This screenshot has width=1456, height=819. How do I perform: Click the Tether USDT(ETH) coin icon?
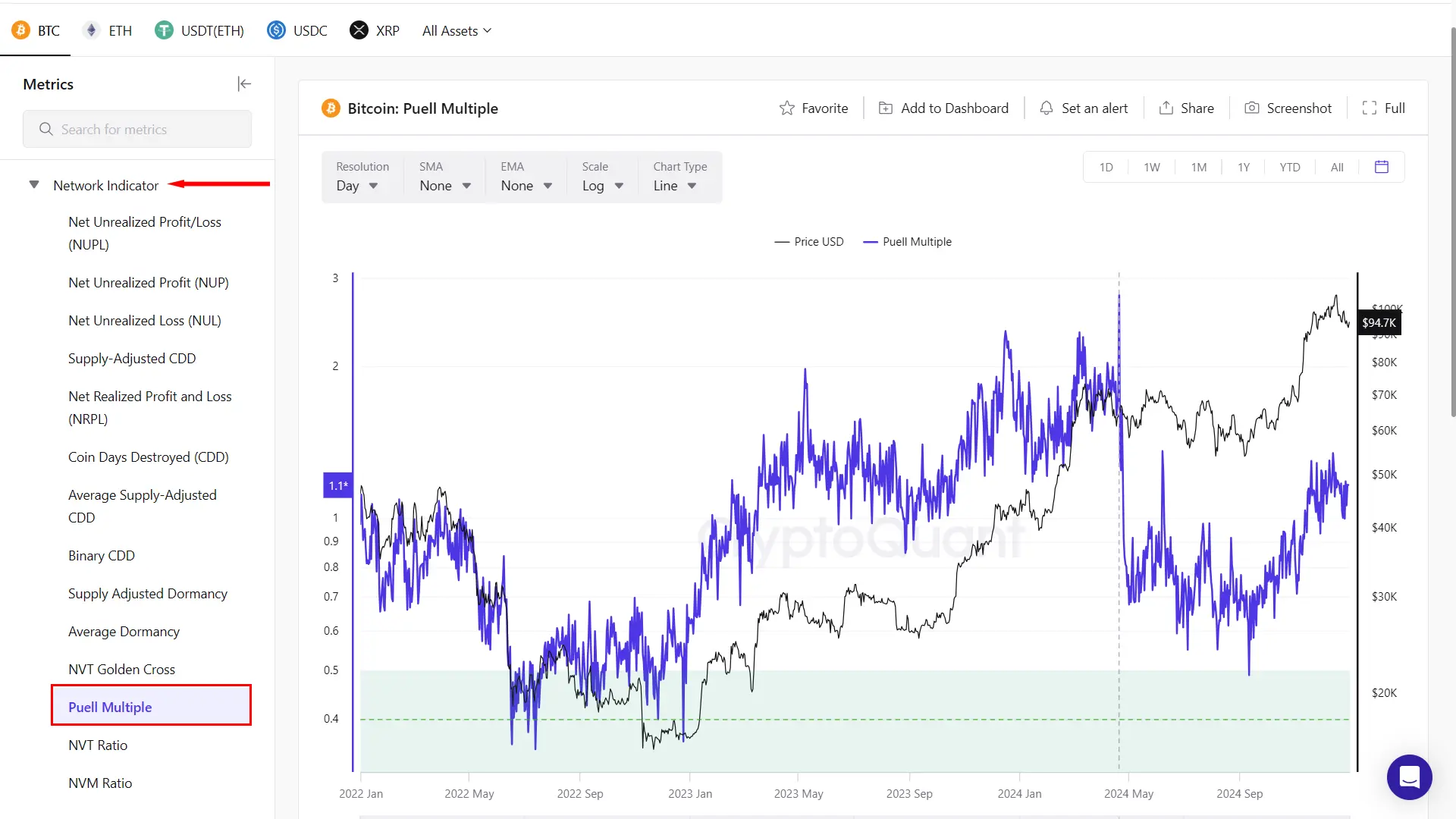point(164,30)
